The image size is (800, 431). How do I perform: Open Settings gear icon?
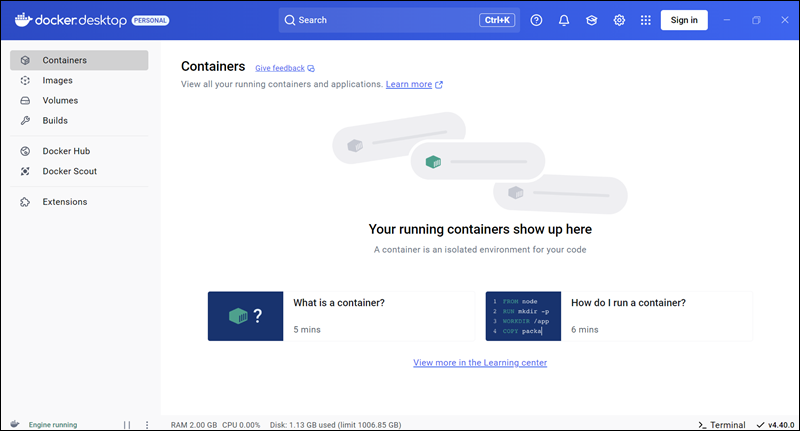(x=619, y=20)
